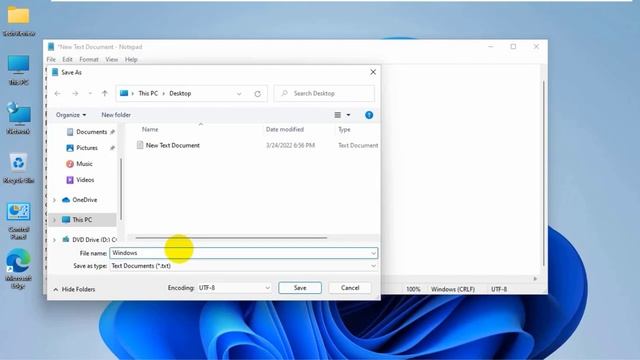Click the Save button
640x360 pixels.
click(x=300, y=288)
